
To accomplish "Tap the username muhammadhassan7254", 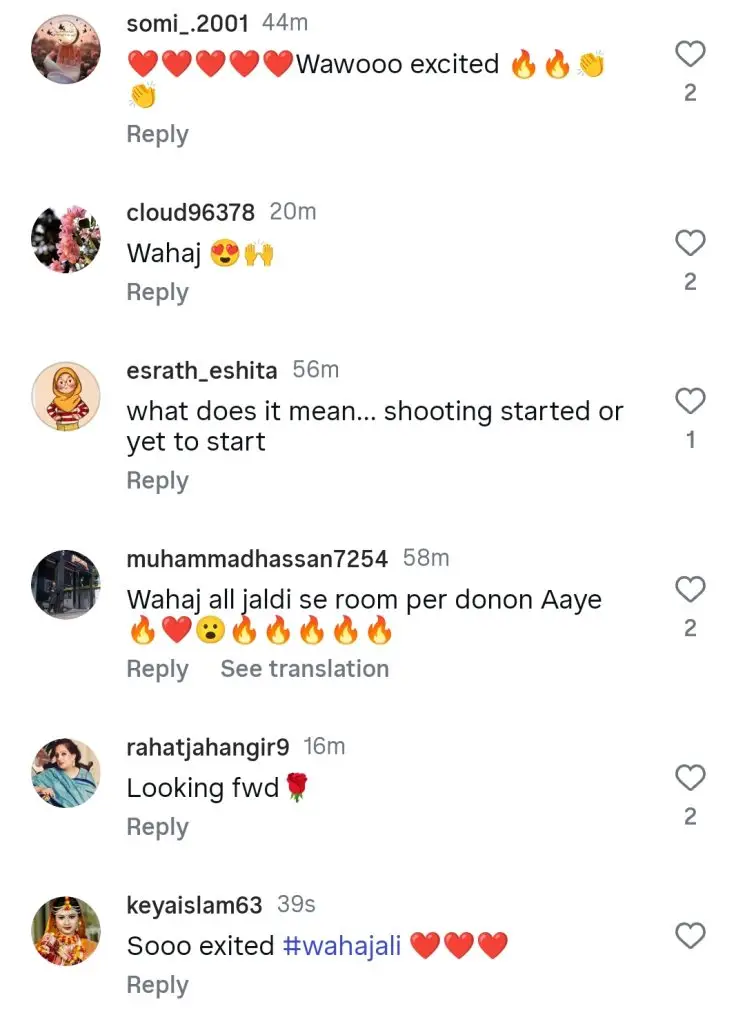I will [x=257, y=559].
